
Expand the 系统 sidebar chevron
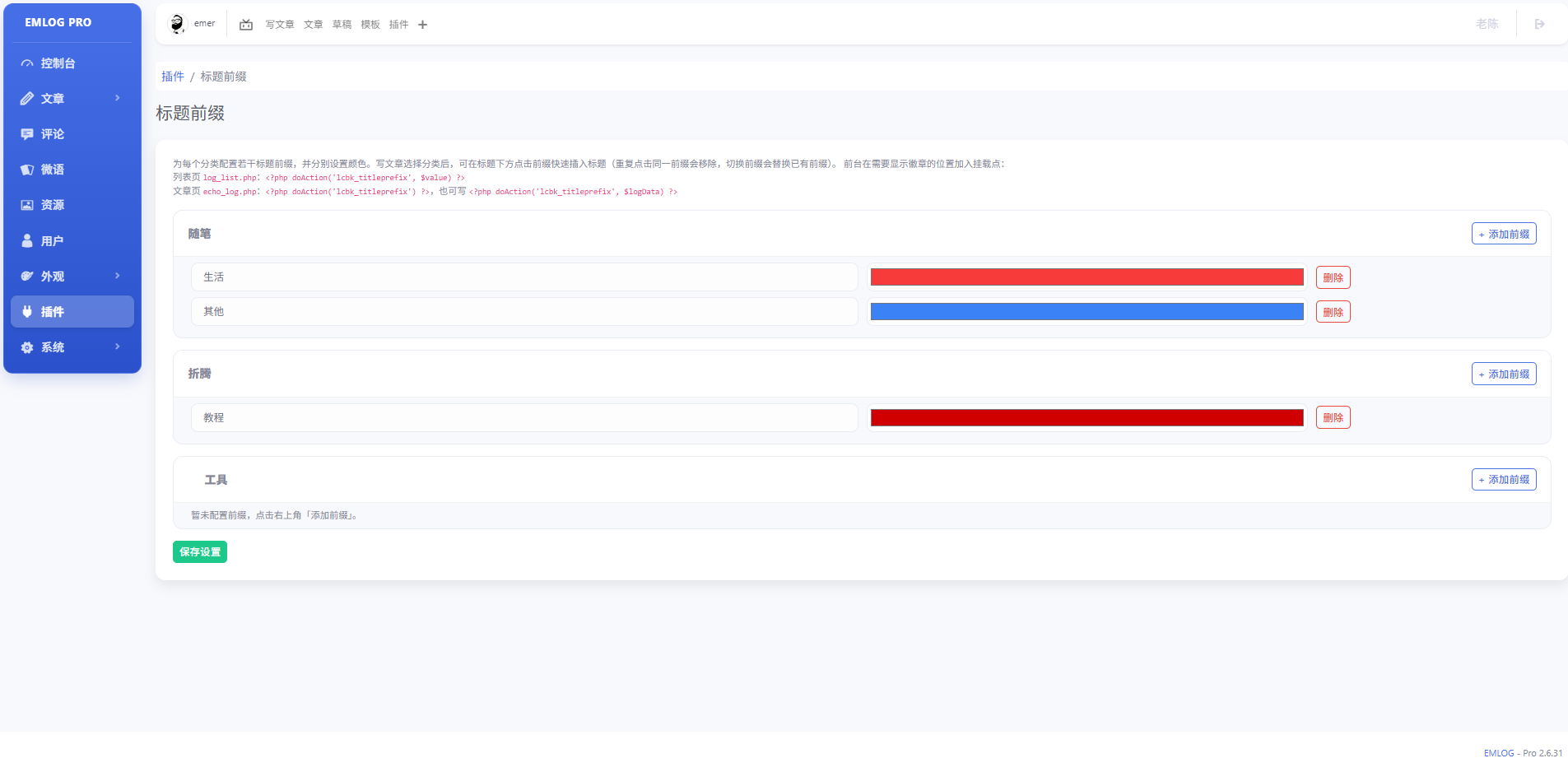click(118, 346)
